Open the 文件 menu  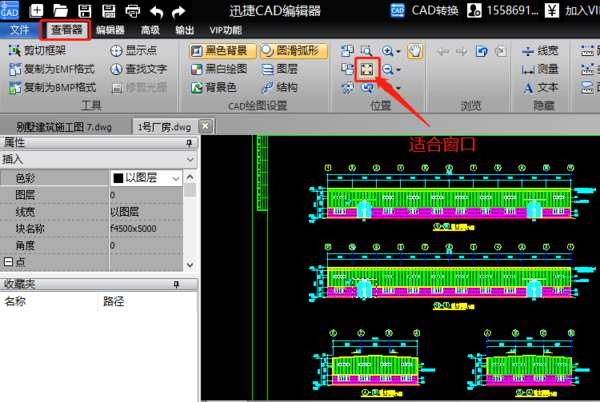click(x=20, y=30)
